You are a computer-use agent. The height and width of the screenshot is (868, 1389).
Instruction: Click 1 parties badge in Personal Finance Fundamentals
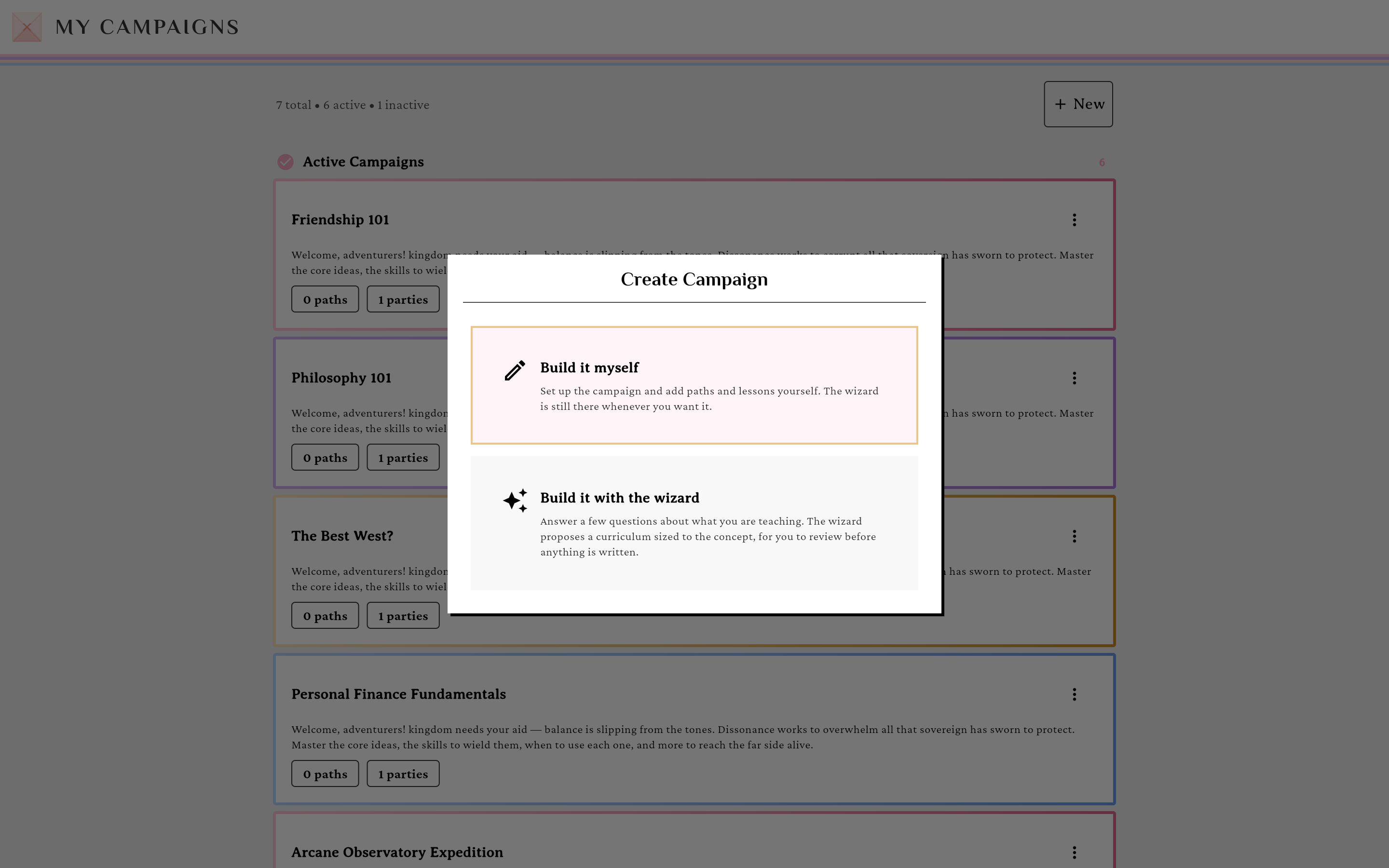[403, 774]
